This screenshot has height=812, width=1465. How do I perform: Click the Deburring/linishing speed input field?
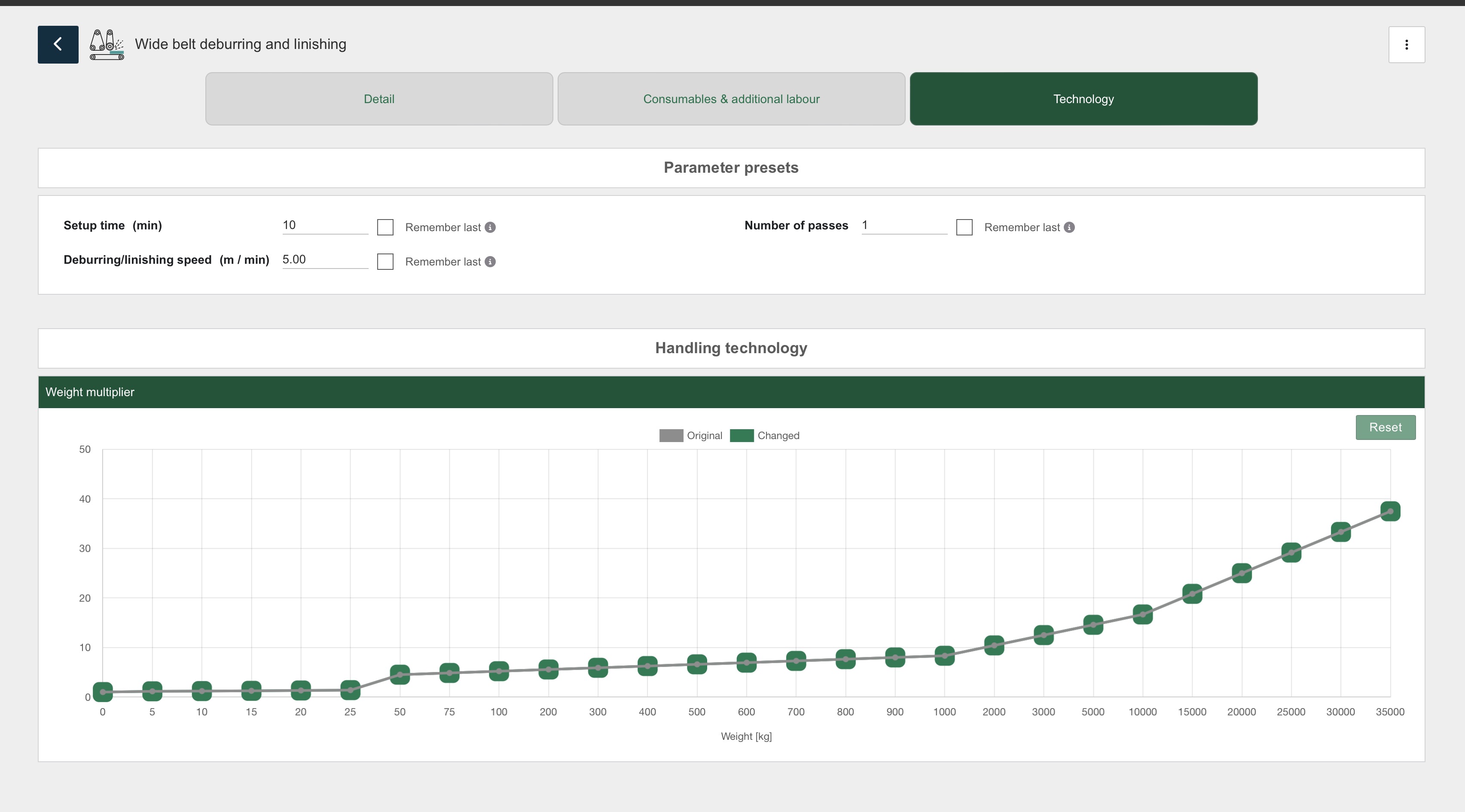click(325, 260)
